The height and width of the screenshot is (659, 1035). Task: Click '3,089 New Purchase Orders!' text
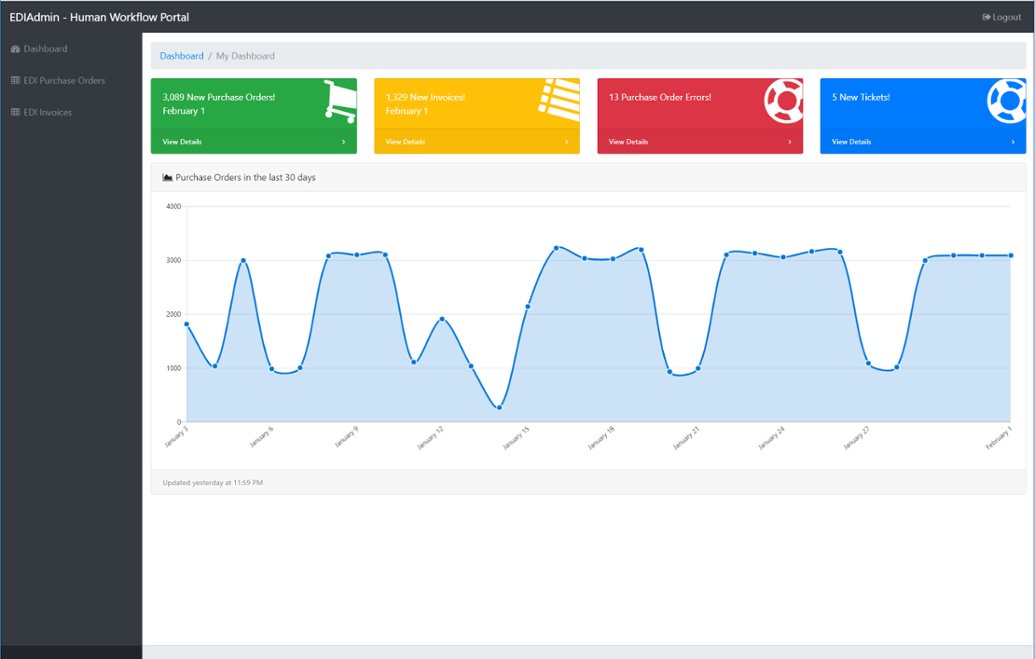[x=219, y=97]
